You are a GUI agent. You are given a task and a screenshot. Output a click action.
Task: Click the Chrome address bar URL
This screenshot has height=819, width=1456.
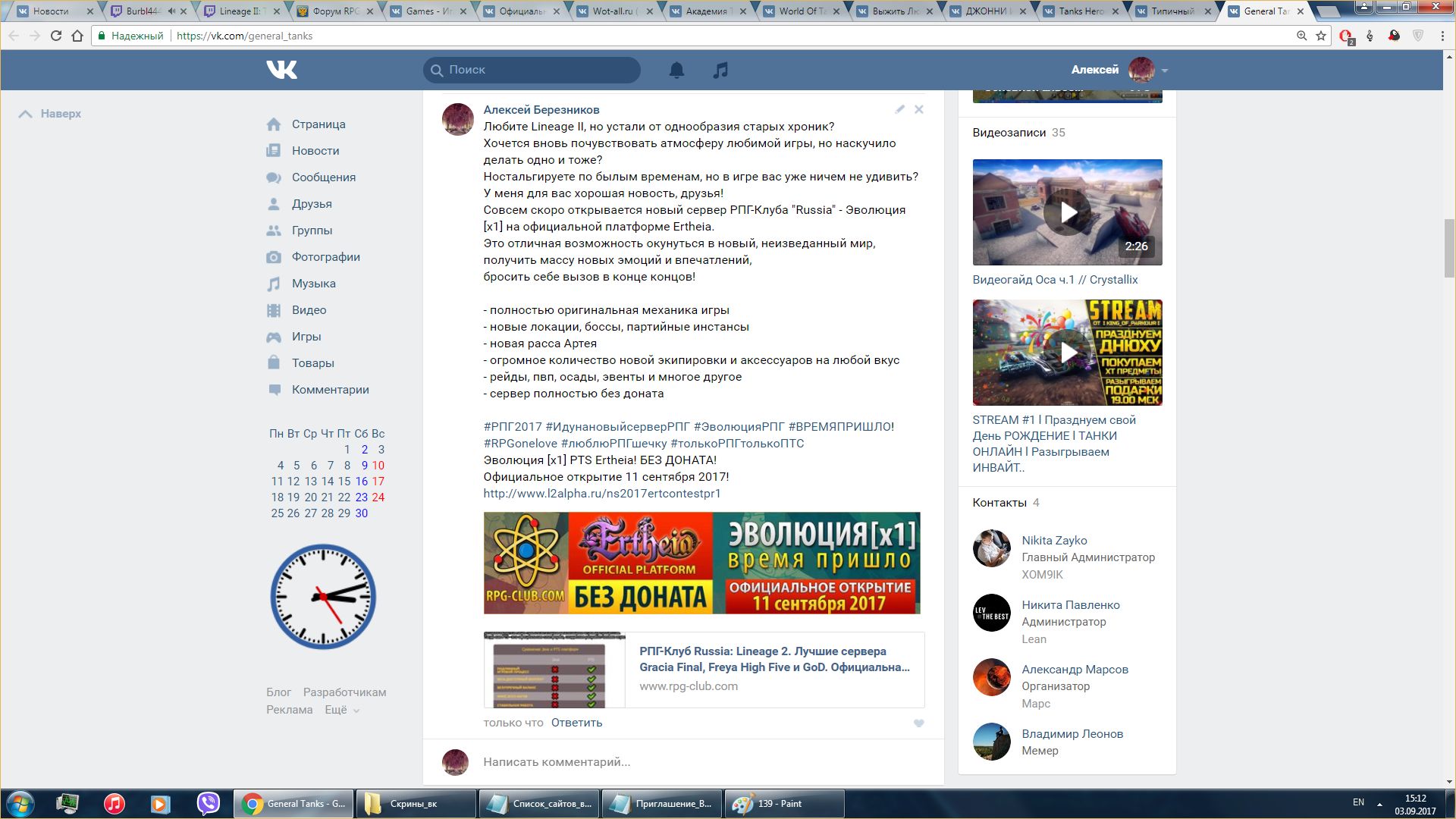click(244, 36)
